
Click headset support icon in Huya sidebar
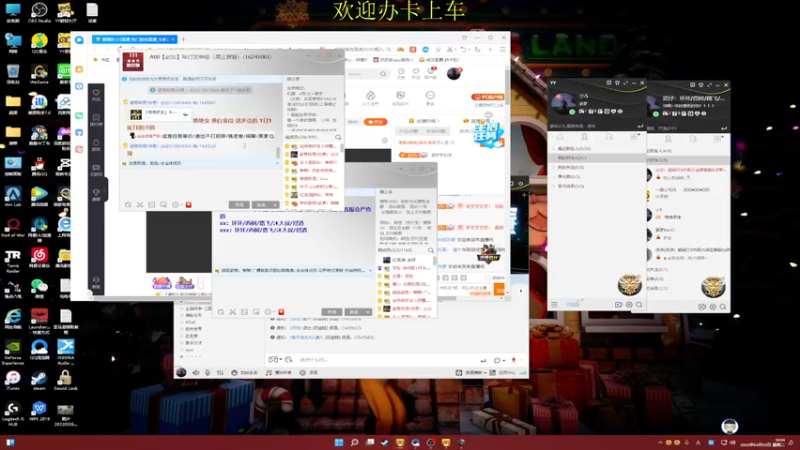click(x=96, y=281)
